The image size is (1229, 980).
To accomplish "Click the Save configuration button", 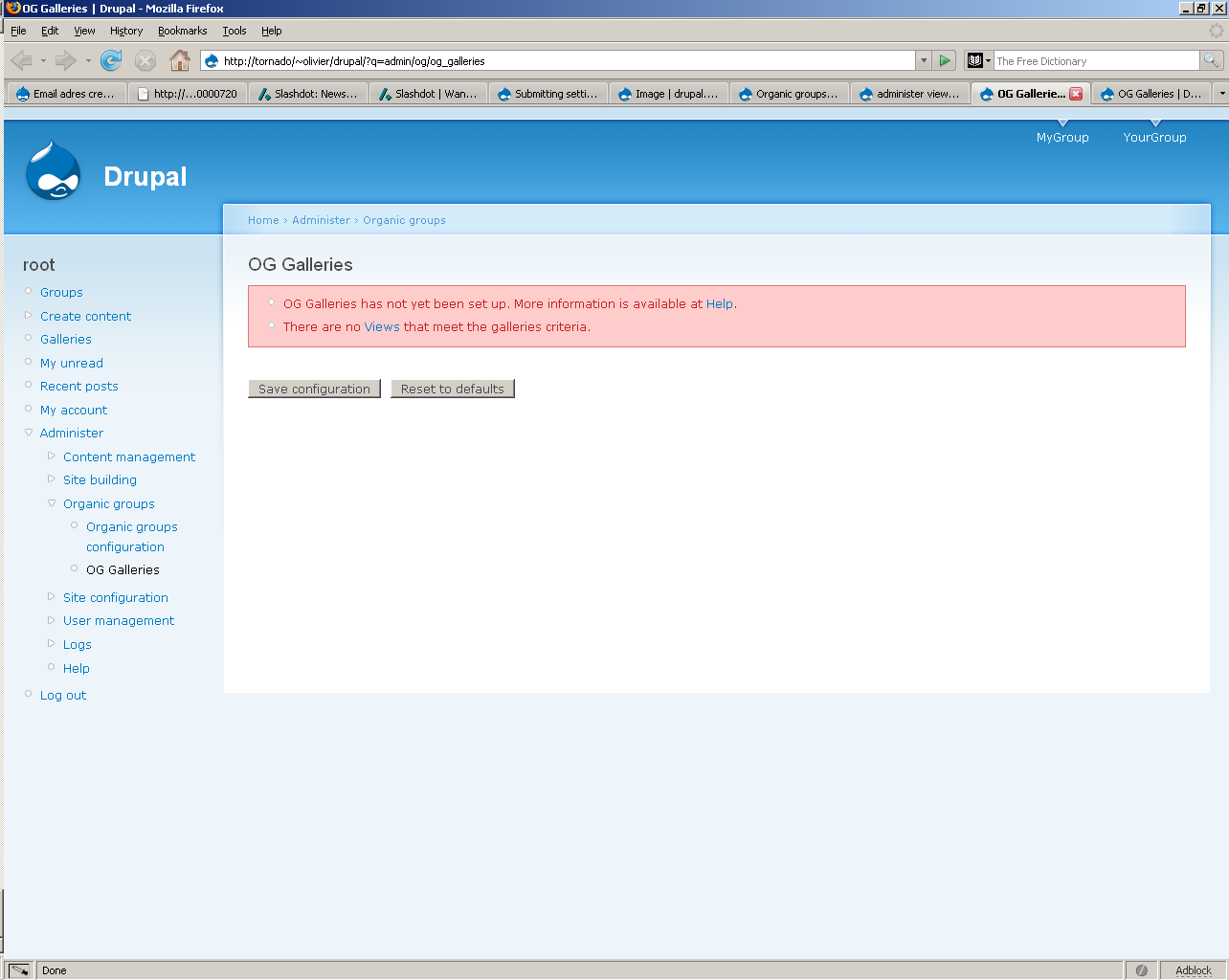I will click(x=314, y=389).
